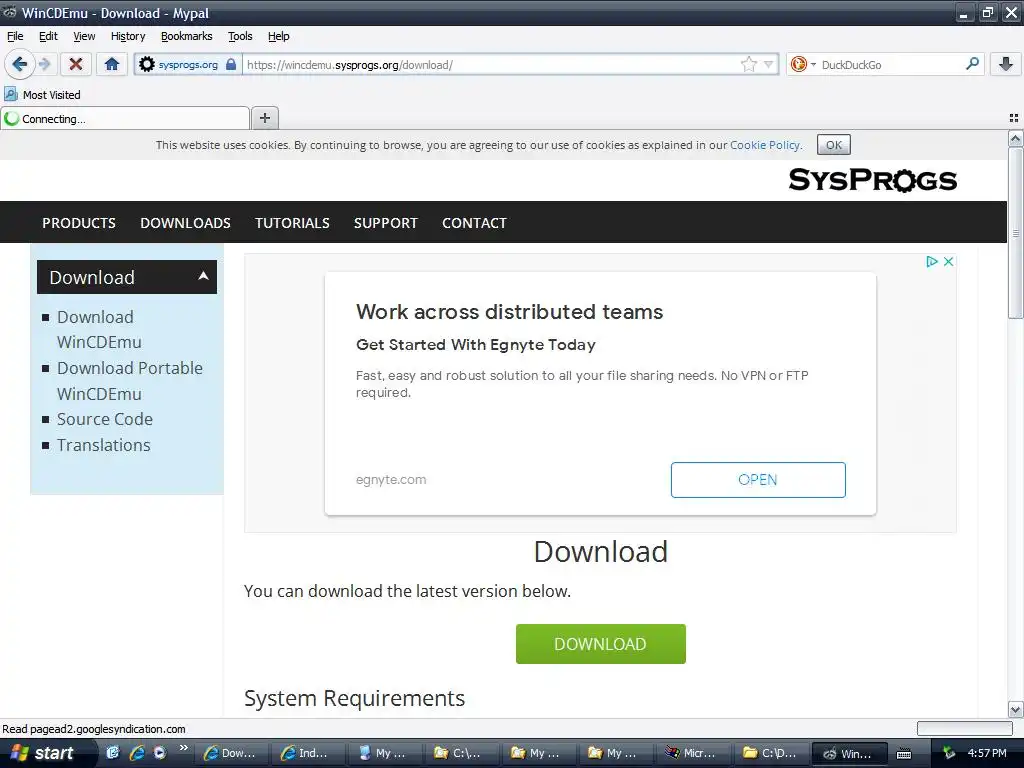Open TUTORIALS in the site navigation

[x=292, y=223]
